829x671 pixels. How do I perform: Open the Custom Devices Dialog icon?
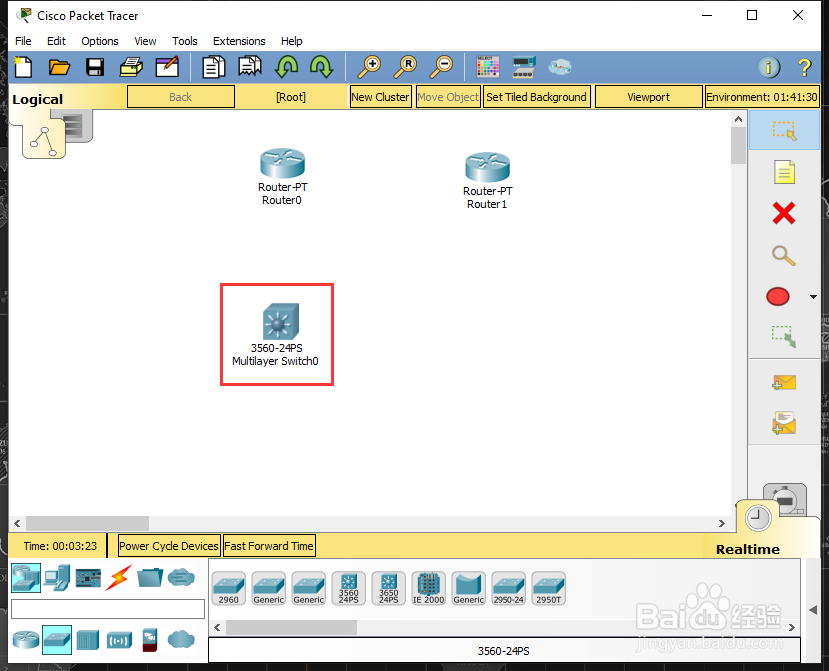524,67
